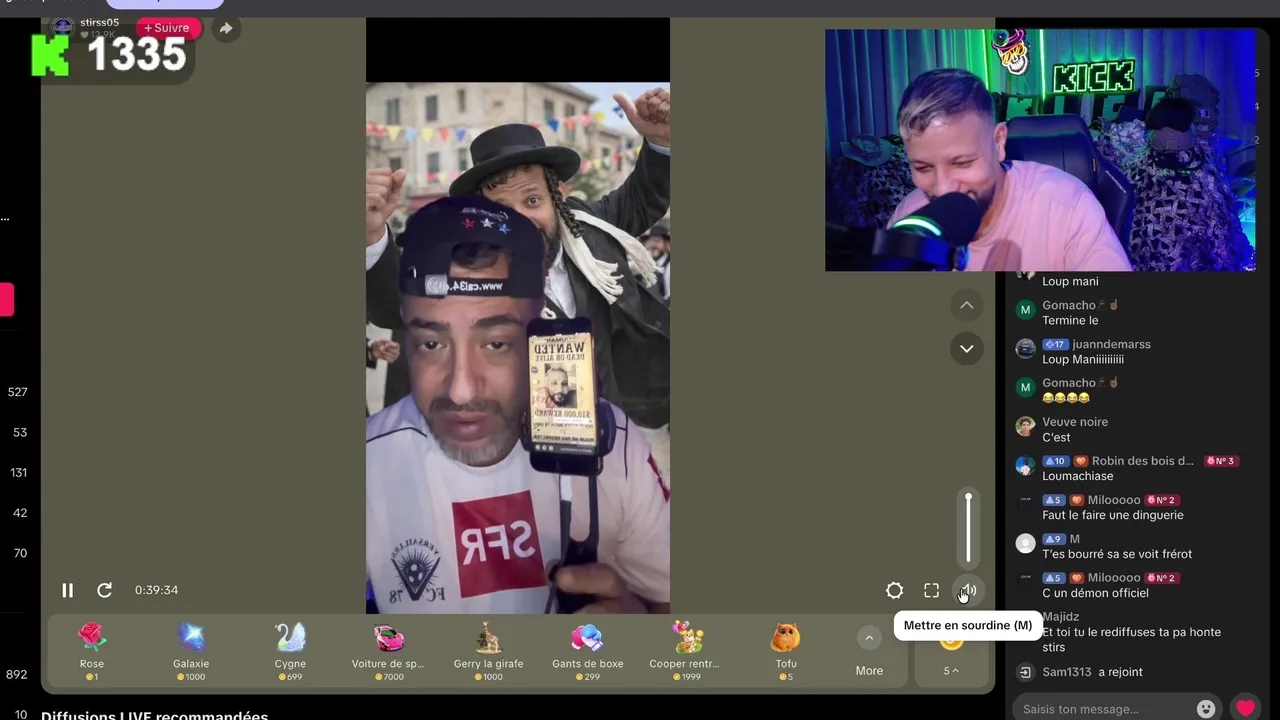Click the N° 3 badge
Image resolution: width=1280 pixels, height=720 pixels.
click(x=1221, y=461)
